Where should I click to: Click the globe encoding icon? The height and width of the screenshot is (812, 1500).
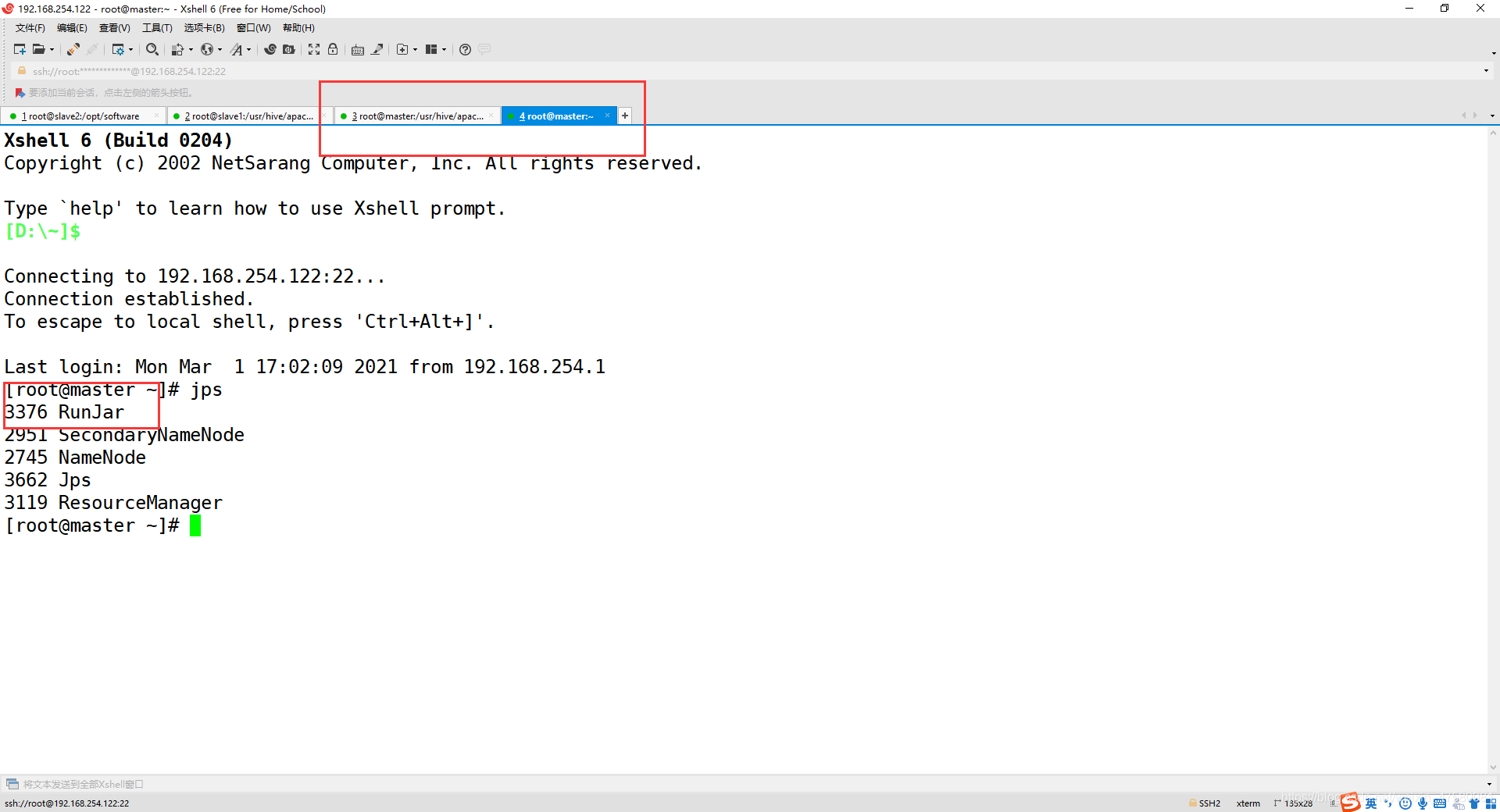[207, 49]
